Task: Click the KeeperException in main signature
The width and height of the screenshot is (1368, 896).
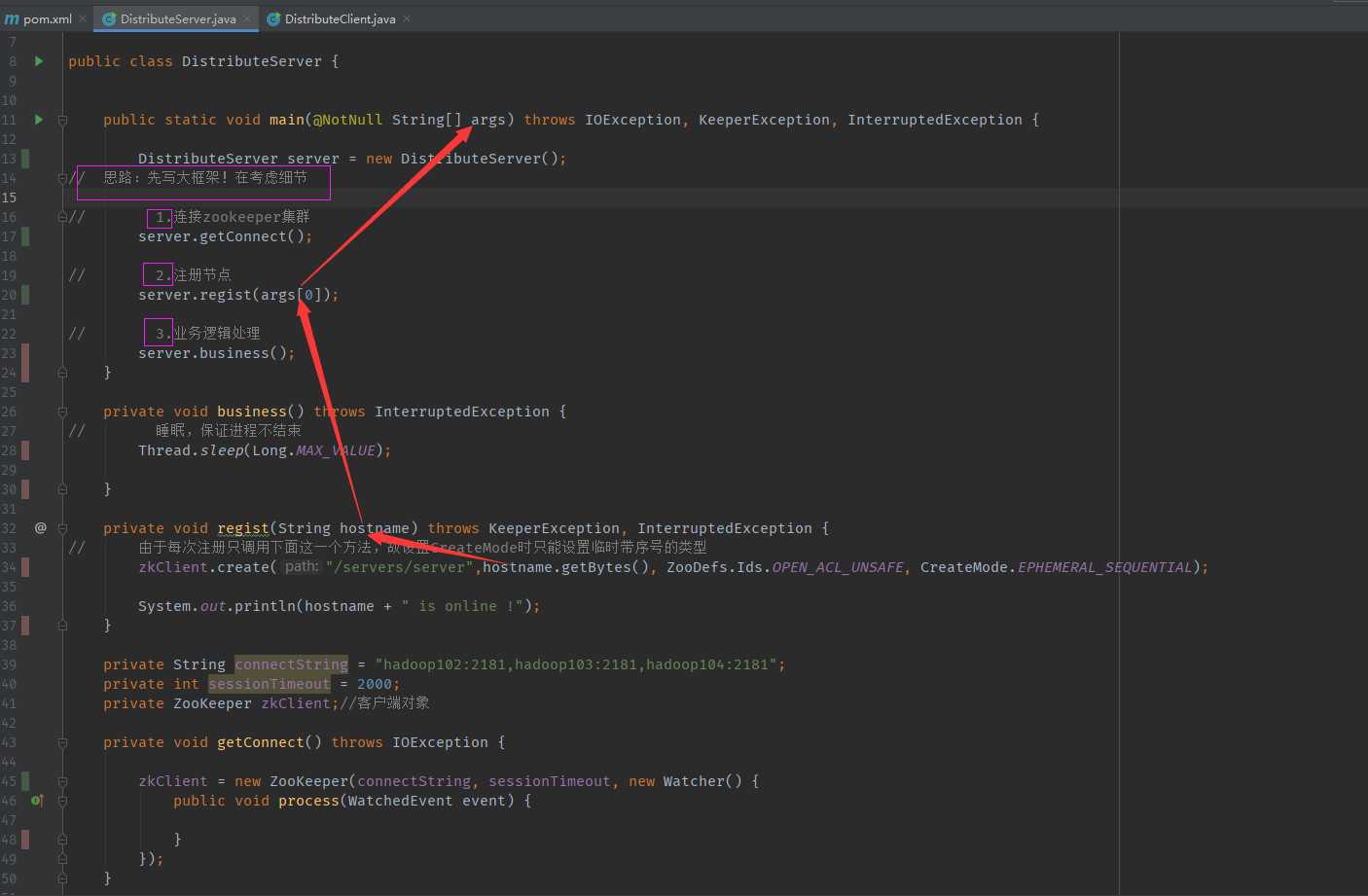Action: pyautogui.click(x=764, y=119)
